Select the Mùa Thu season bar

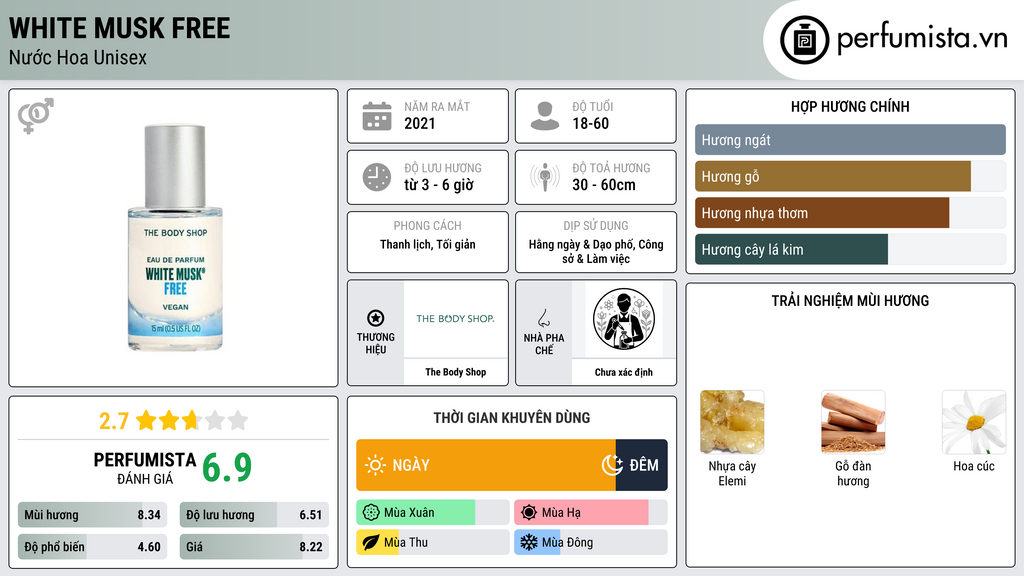click(432, 542)
